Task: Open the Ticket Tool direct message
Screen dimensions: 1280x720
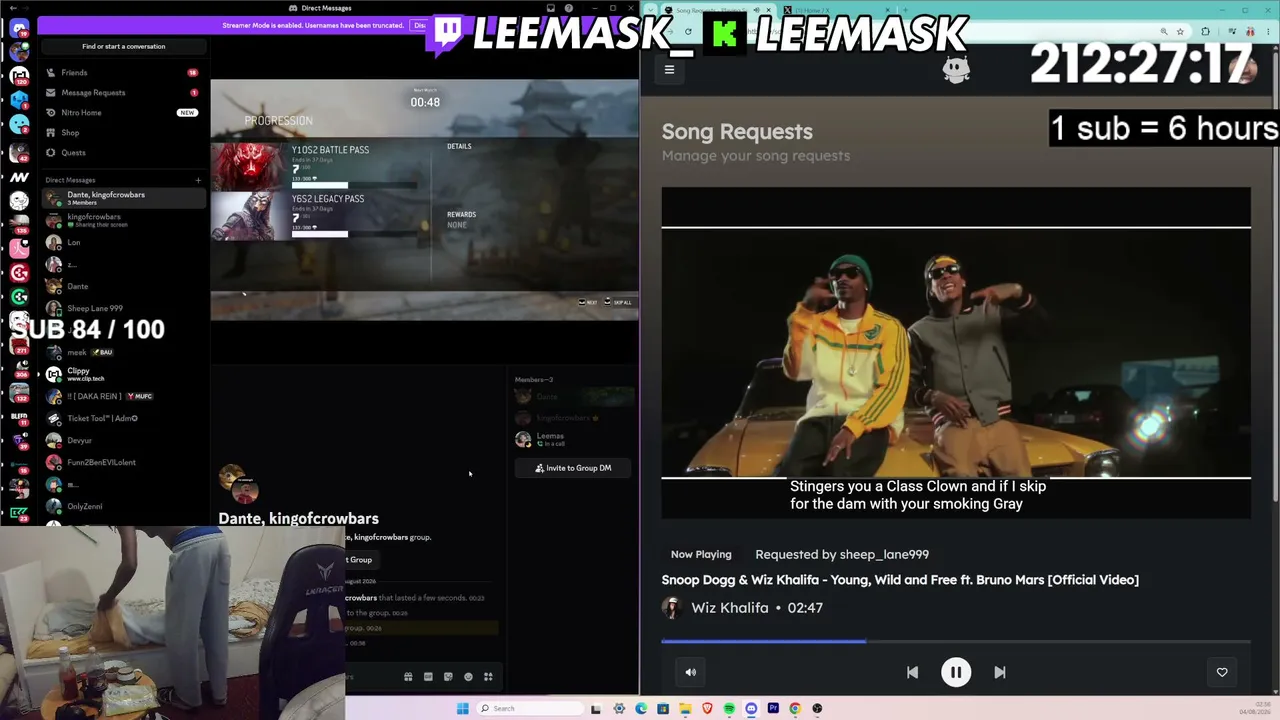Action: (x=124, y=418)
